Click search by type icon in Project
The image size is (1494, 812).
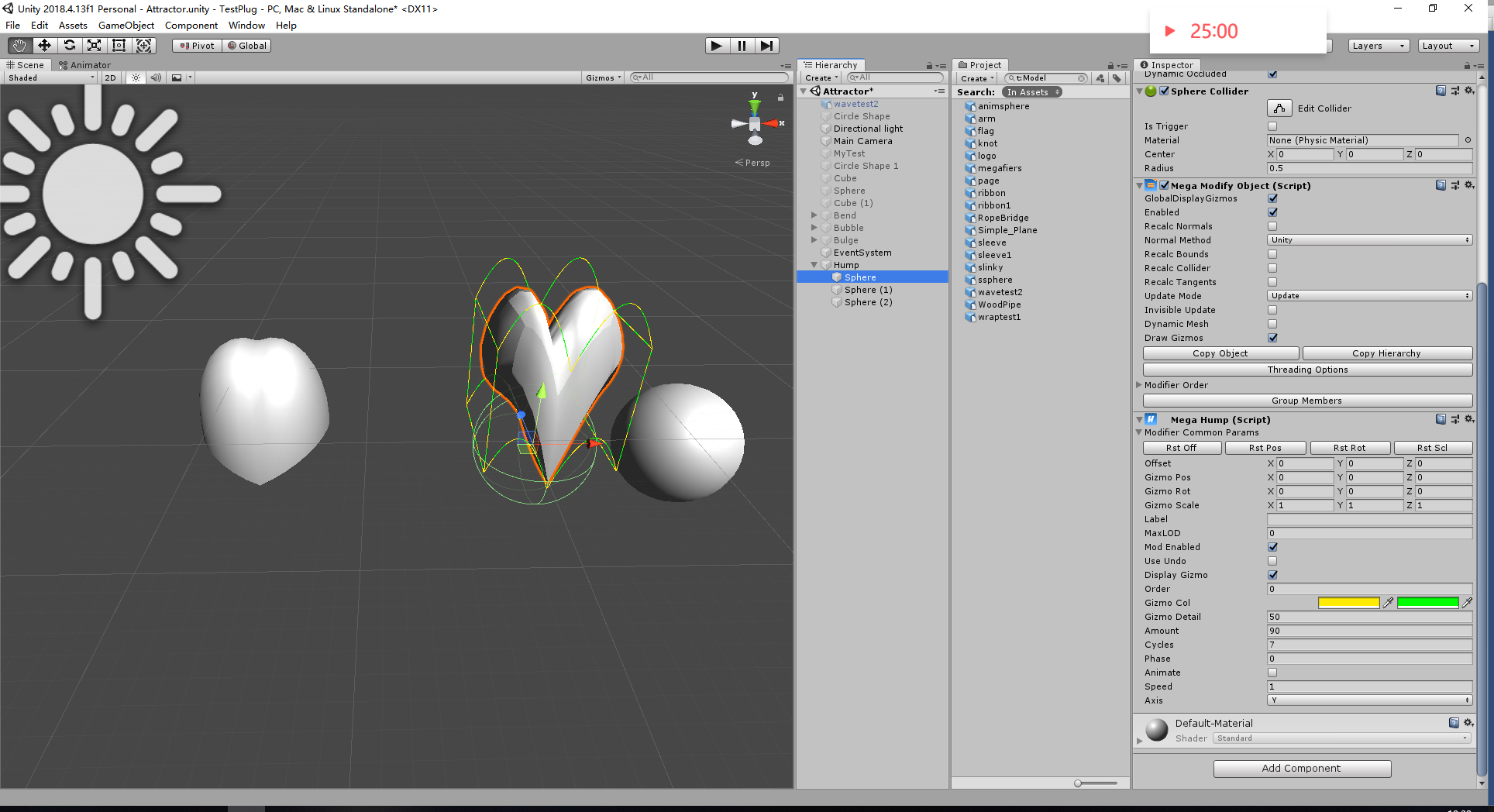click(1100, 78)
